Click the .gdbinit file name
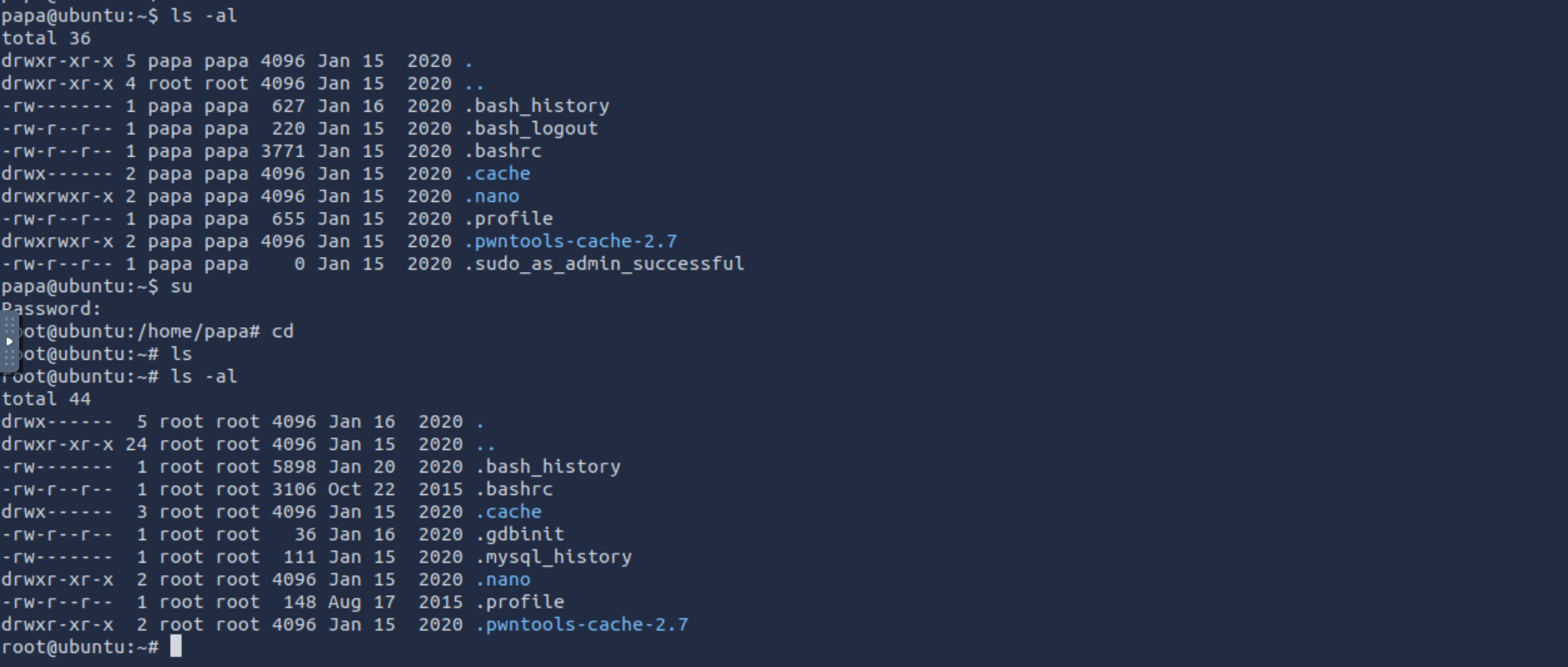 [x=519, y=534]
